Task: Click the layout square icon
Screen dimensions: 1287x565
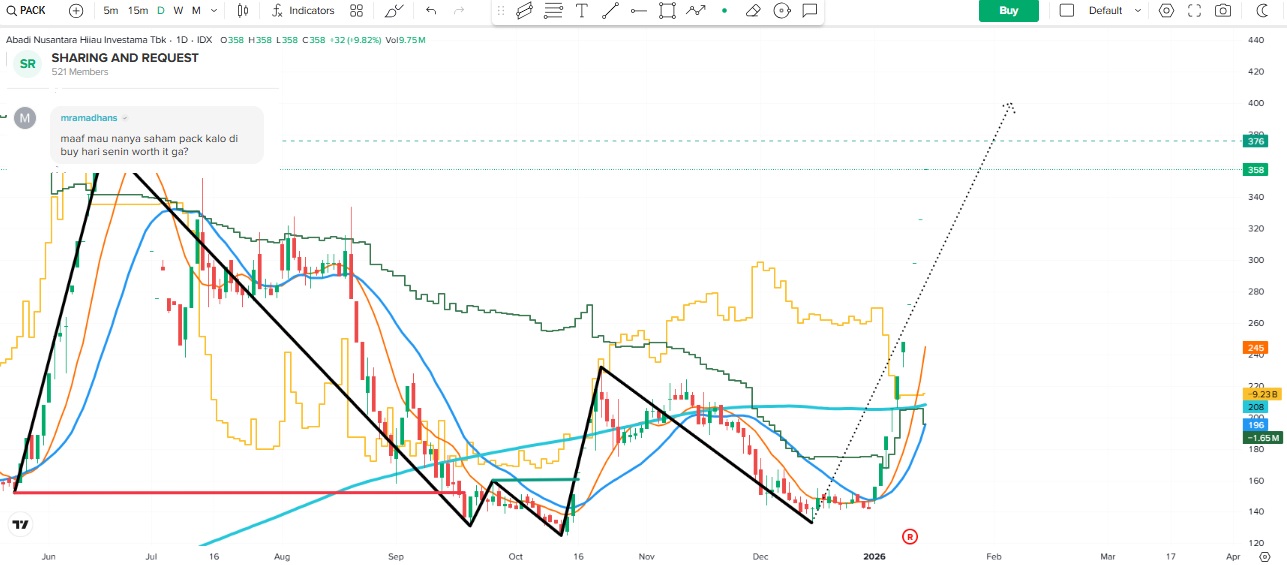Action: pos(1066,10)
